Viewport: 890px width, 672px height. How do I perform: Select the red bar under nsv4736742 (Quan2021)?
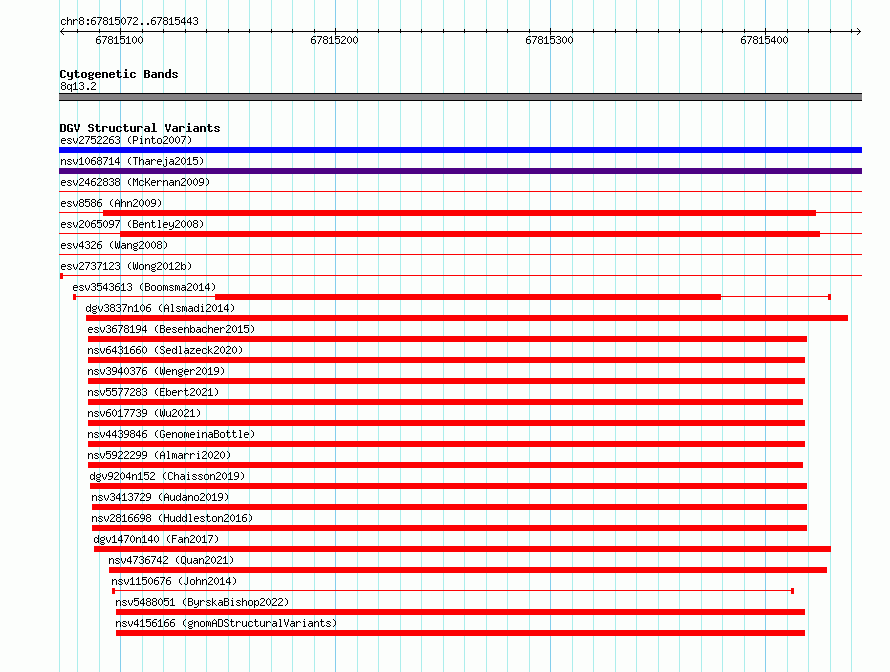pos(468,570)
